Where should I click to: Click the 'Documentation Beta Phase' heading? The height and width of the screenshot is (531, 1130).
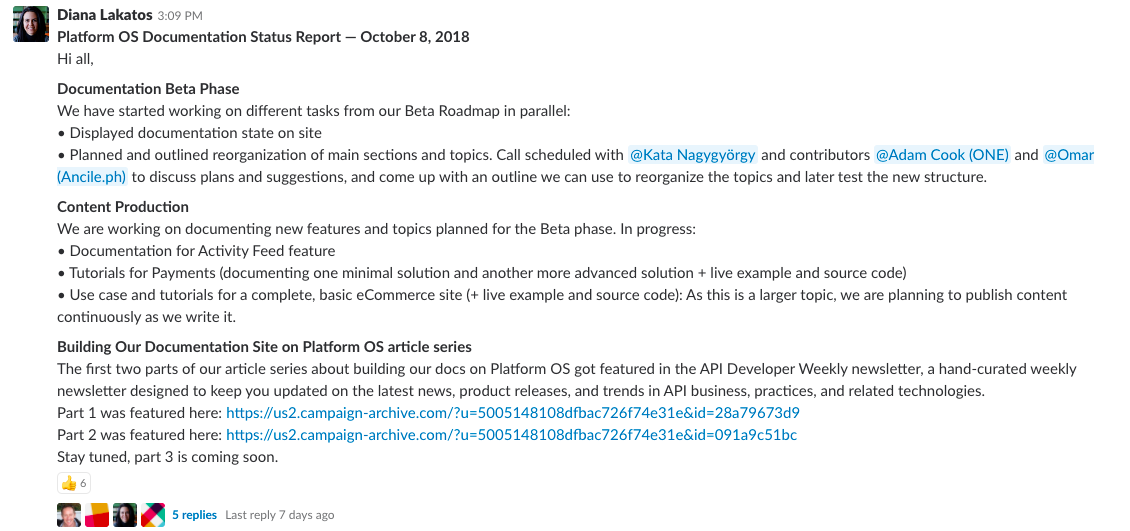pyautogui.click(x=148, y=89)
